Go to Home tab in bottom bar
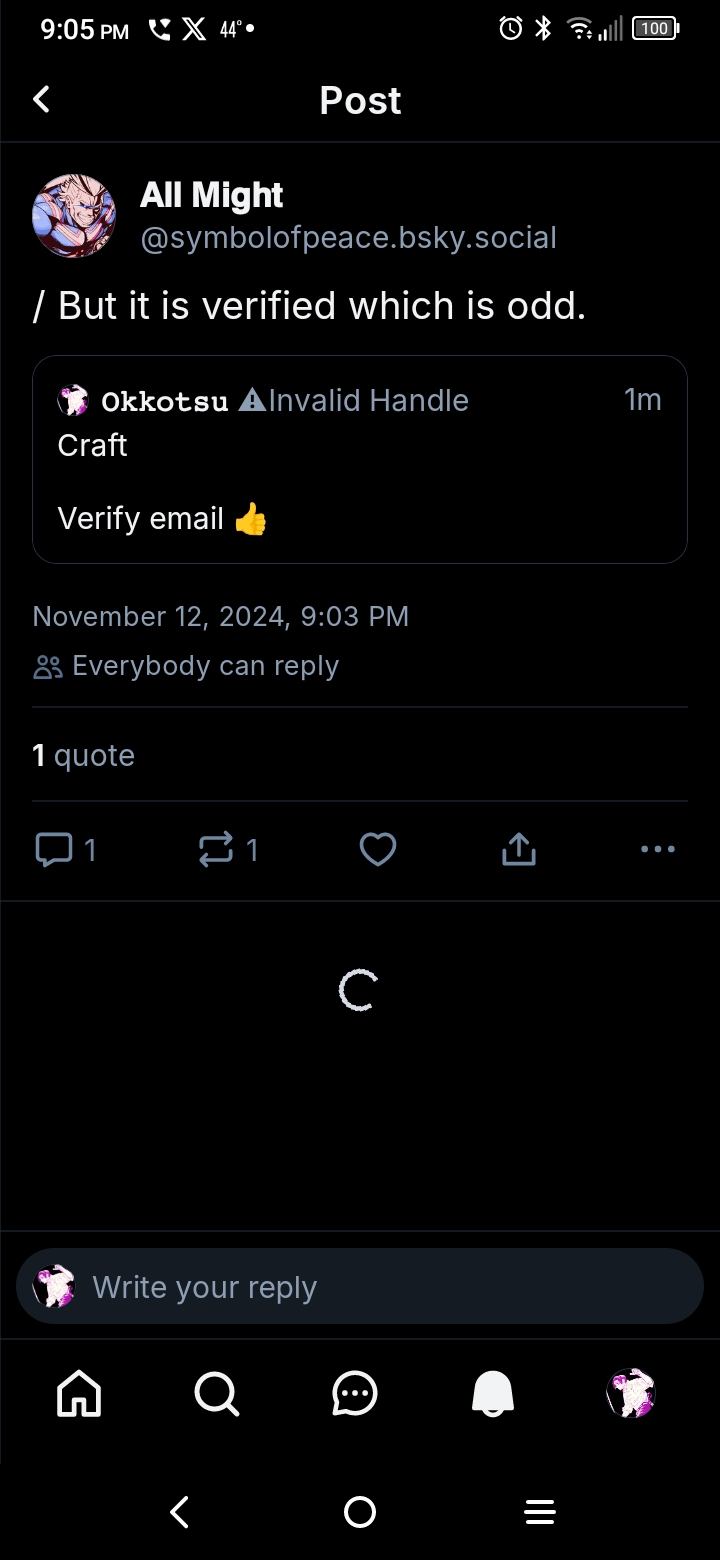Screen dimensions: 720x1560 tap(79, 1393)
